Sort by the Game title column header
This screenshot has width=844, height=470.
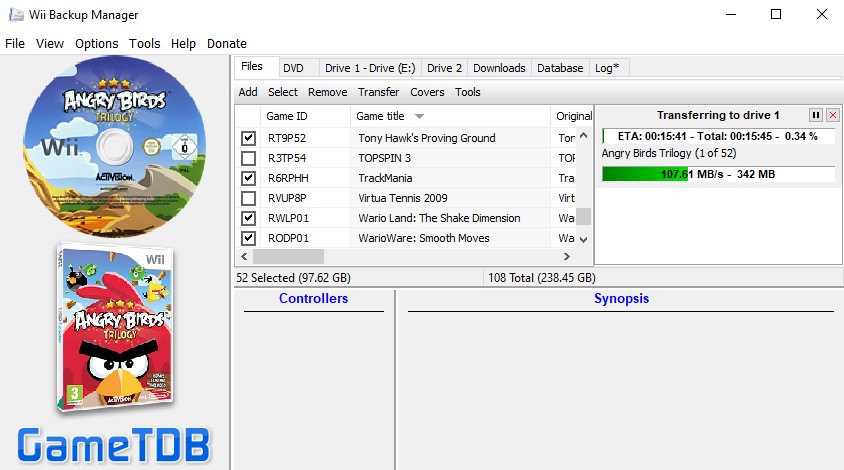[450, 116]
